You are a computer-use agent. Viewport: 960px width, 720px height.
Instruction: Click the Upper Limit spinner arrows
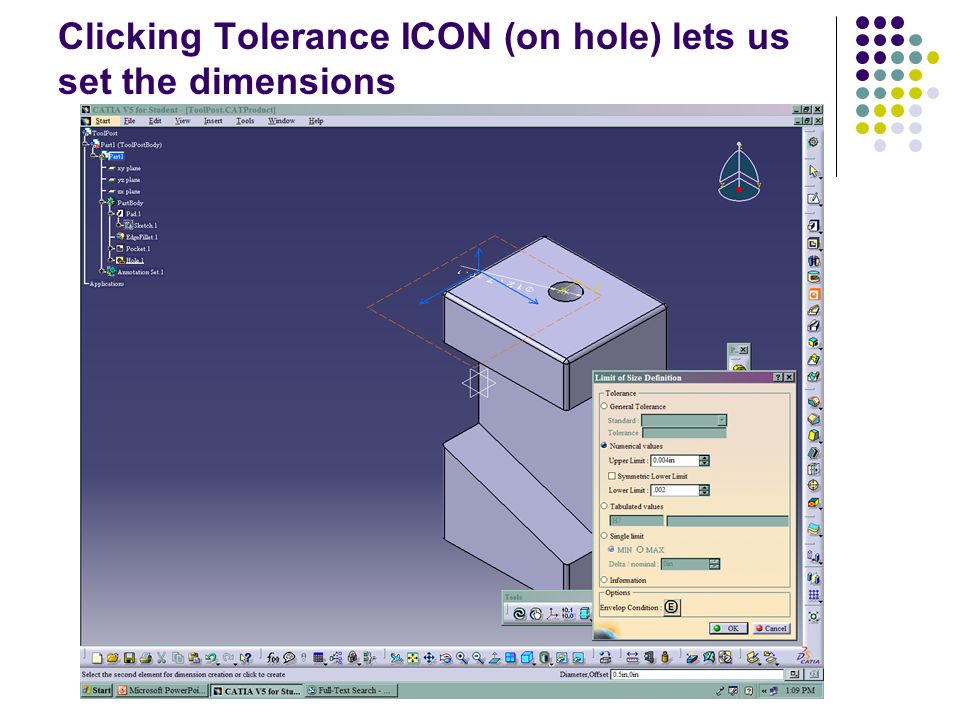[x=705, y=460]
